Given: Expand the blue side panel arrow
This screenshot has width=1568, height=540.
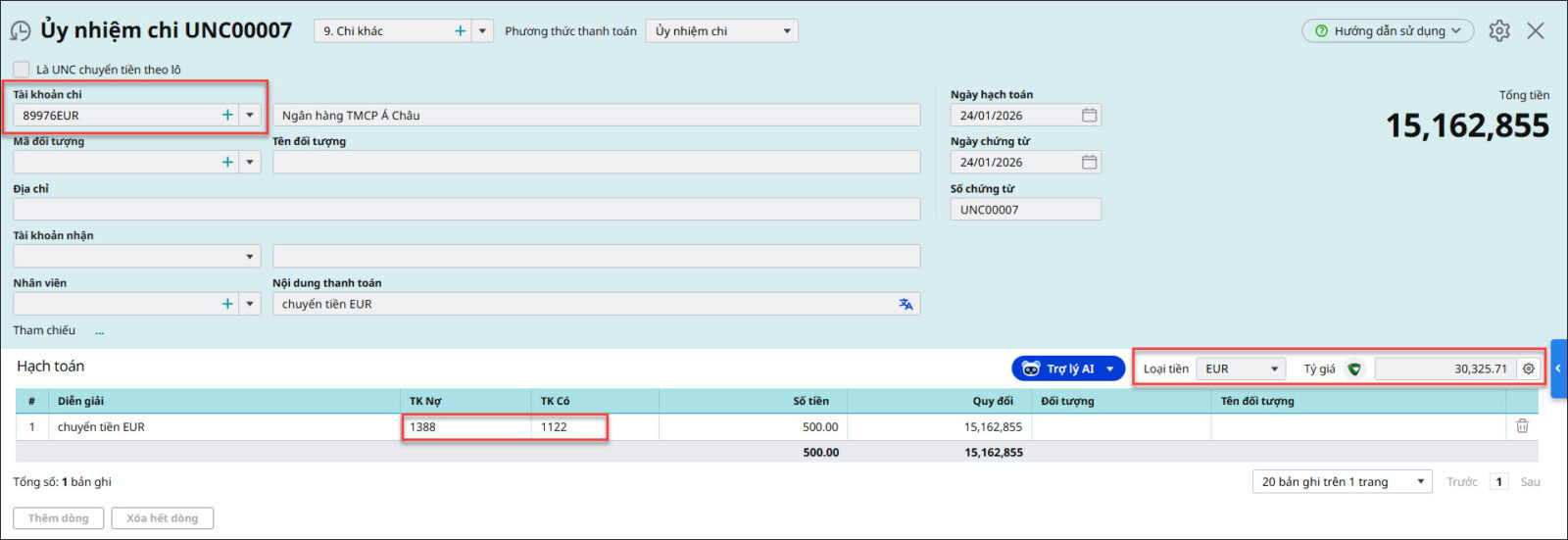Looking at the screenshot, I should 1558,368.
